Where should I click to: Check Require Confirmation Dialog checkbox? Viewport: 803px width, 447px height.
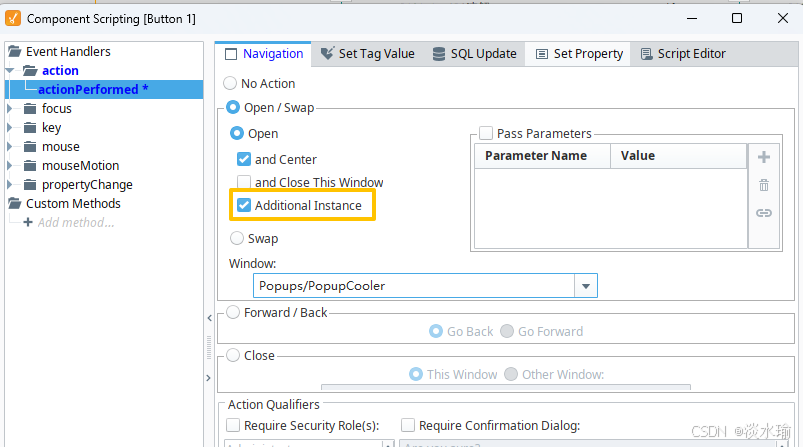pos(408,425)
